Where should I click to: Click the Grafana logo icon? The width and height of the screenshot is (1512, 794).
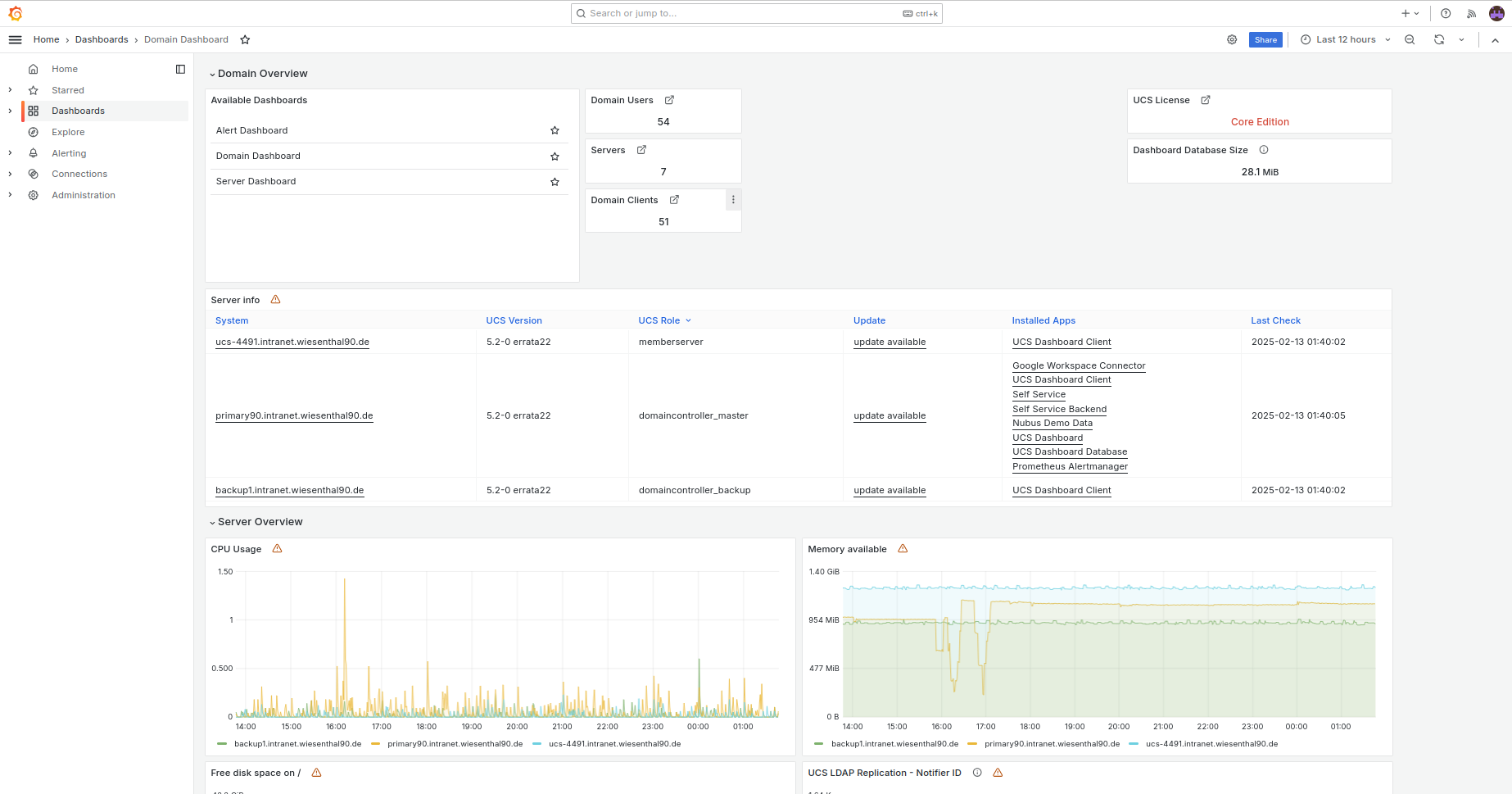15,13
